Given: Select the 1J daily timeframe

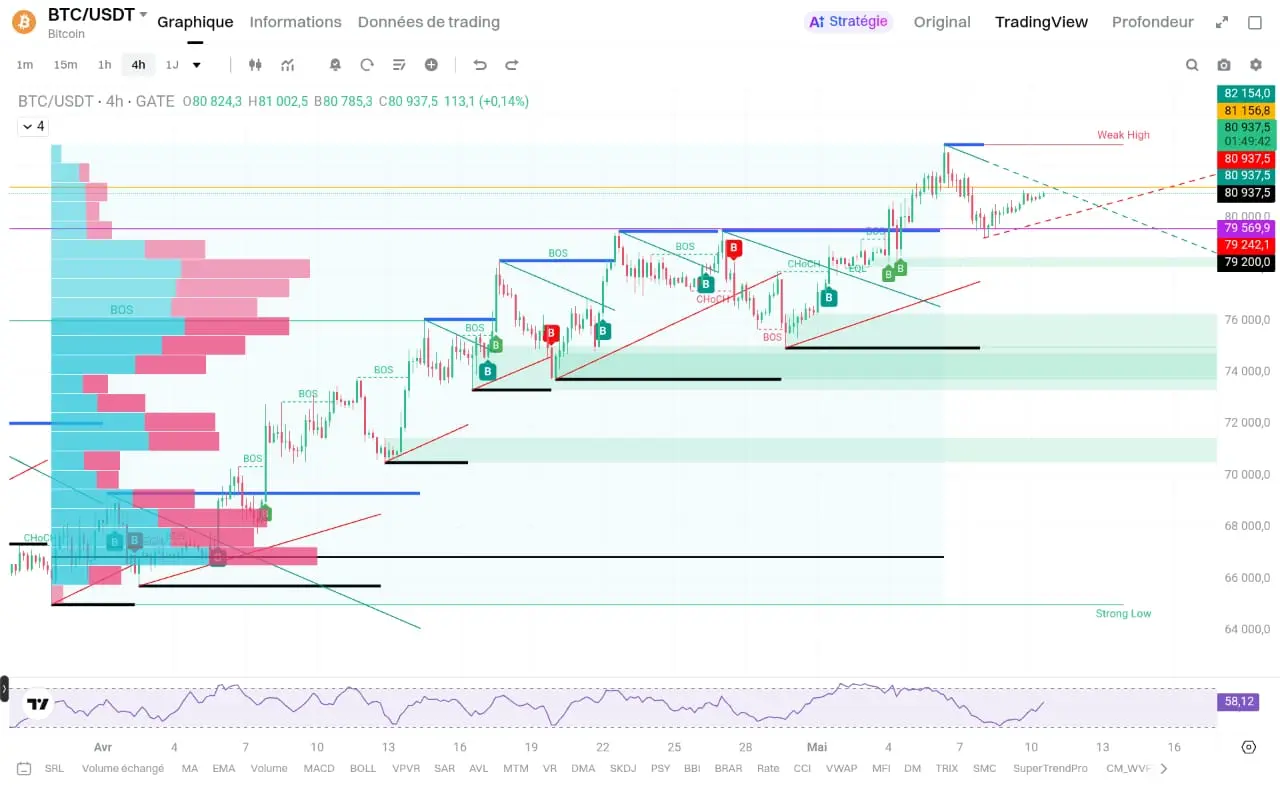Looking at the screenshot, I should click(172, 65).
